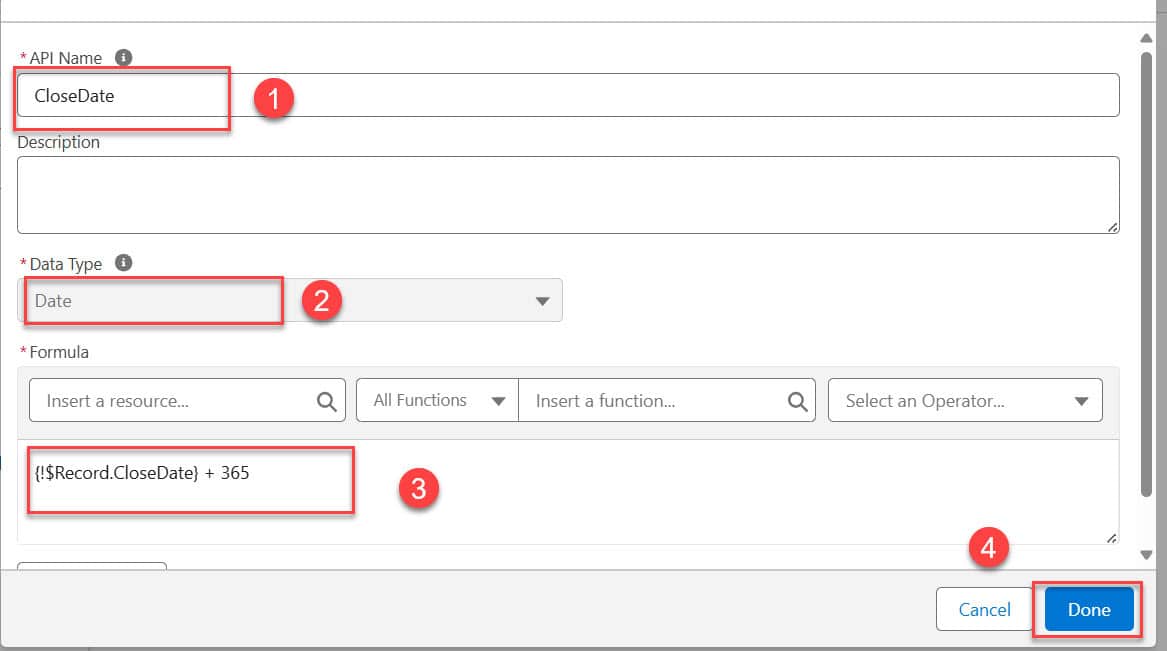Open the Select an Operator dropdown

[965, 400]
